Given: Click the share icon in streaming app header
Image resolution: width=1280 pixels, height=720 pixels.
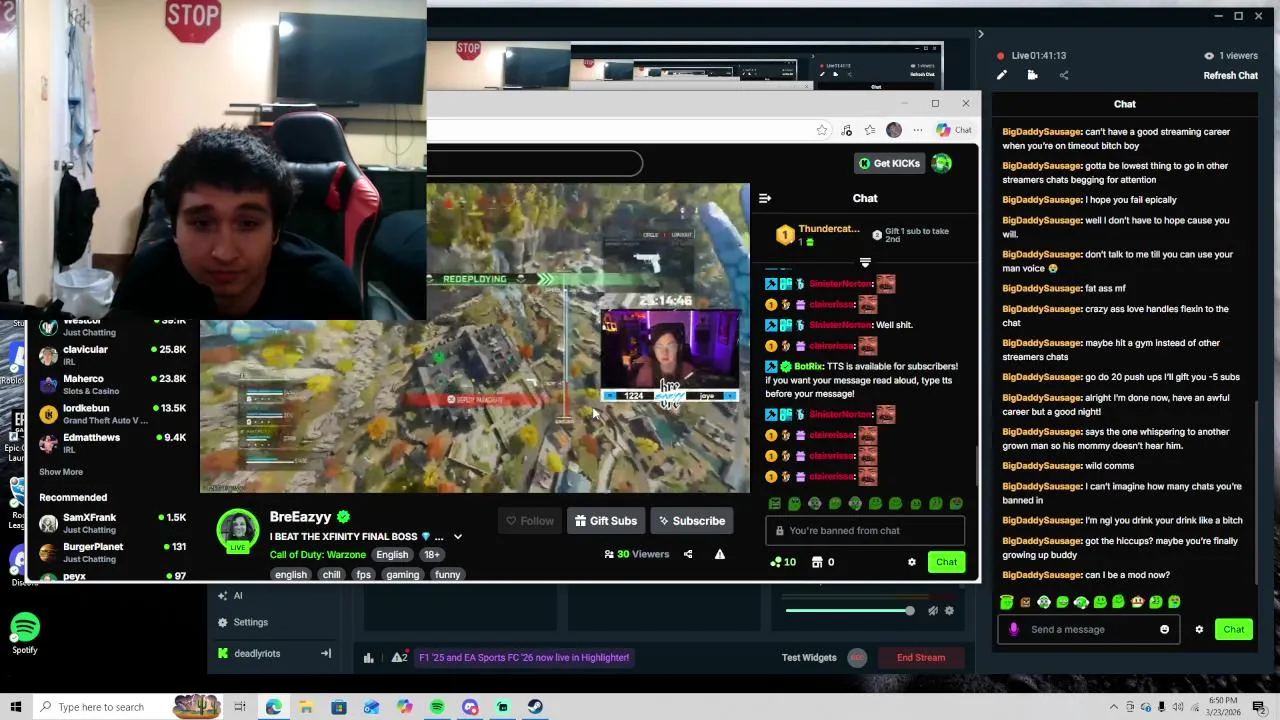Looking at the screenshot, I should tap(1064, 75).
